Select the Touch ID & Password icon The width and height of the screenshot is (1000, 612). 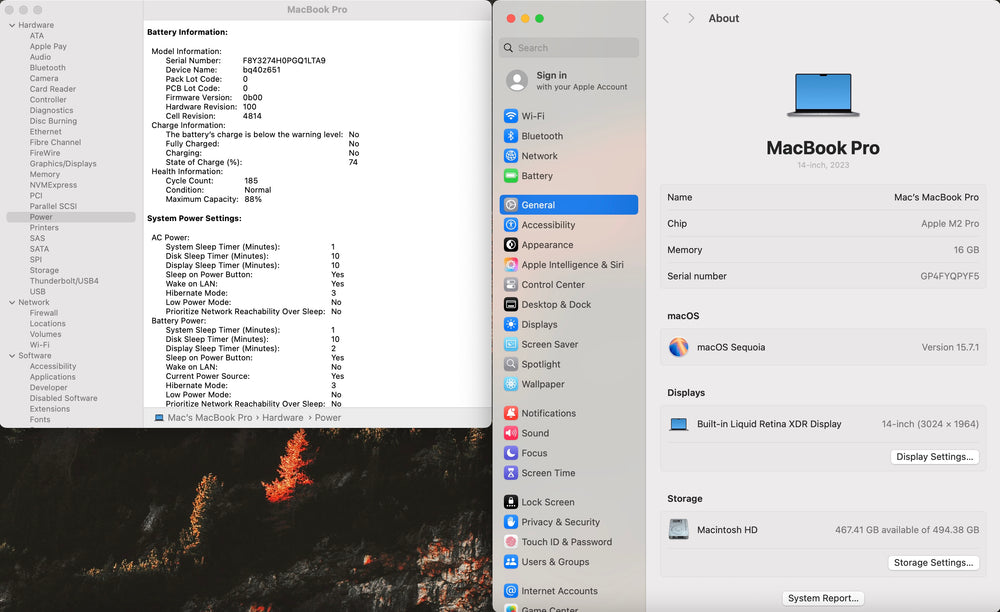tap(511, 542)
